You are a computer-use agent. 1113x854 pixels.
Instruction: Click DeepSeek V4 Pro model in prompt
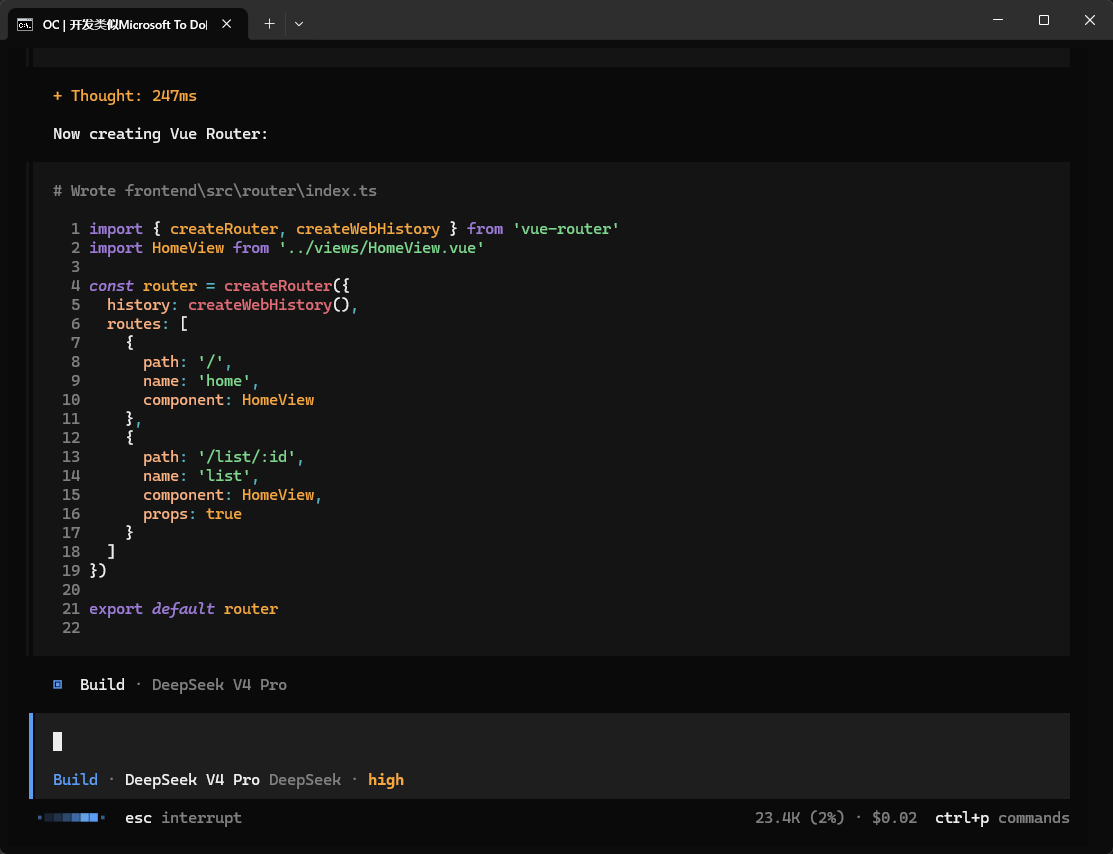pyautogui.click(x=192, y=779)
